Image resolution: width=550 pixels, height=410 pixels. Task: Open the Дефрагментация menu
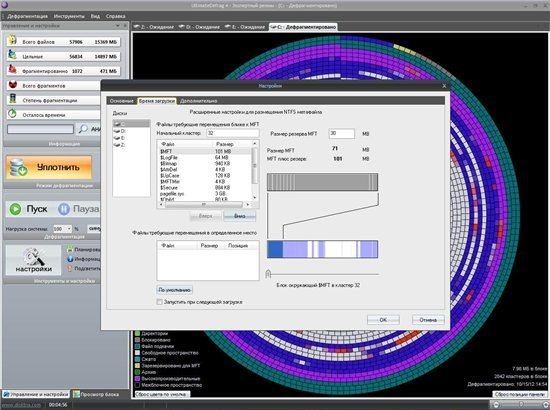tap(27, 16)
